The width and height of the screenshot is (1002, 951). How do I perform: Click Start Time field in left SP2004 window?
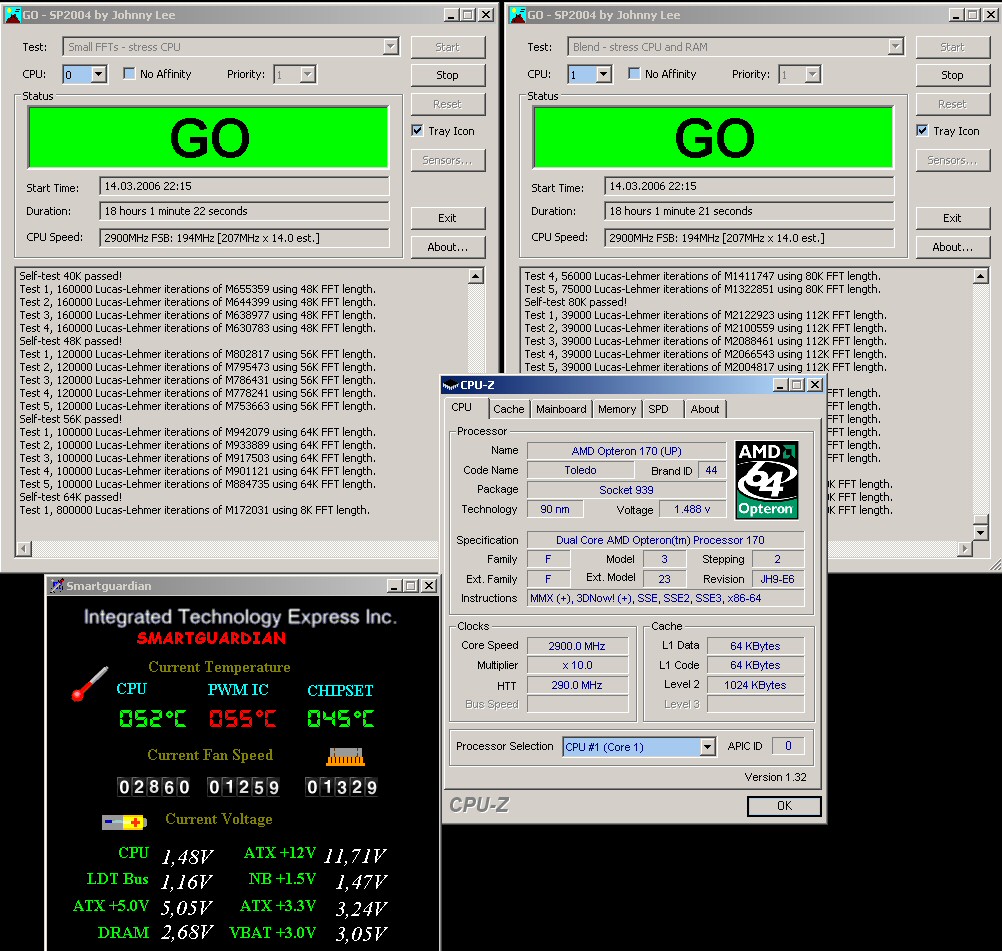coord(244,186)
